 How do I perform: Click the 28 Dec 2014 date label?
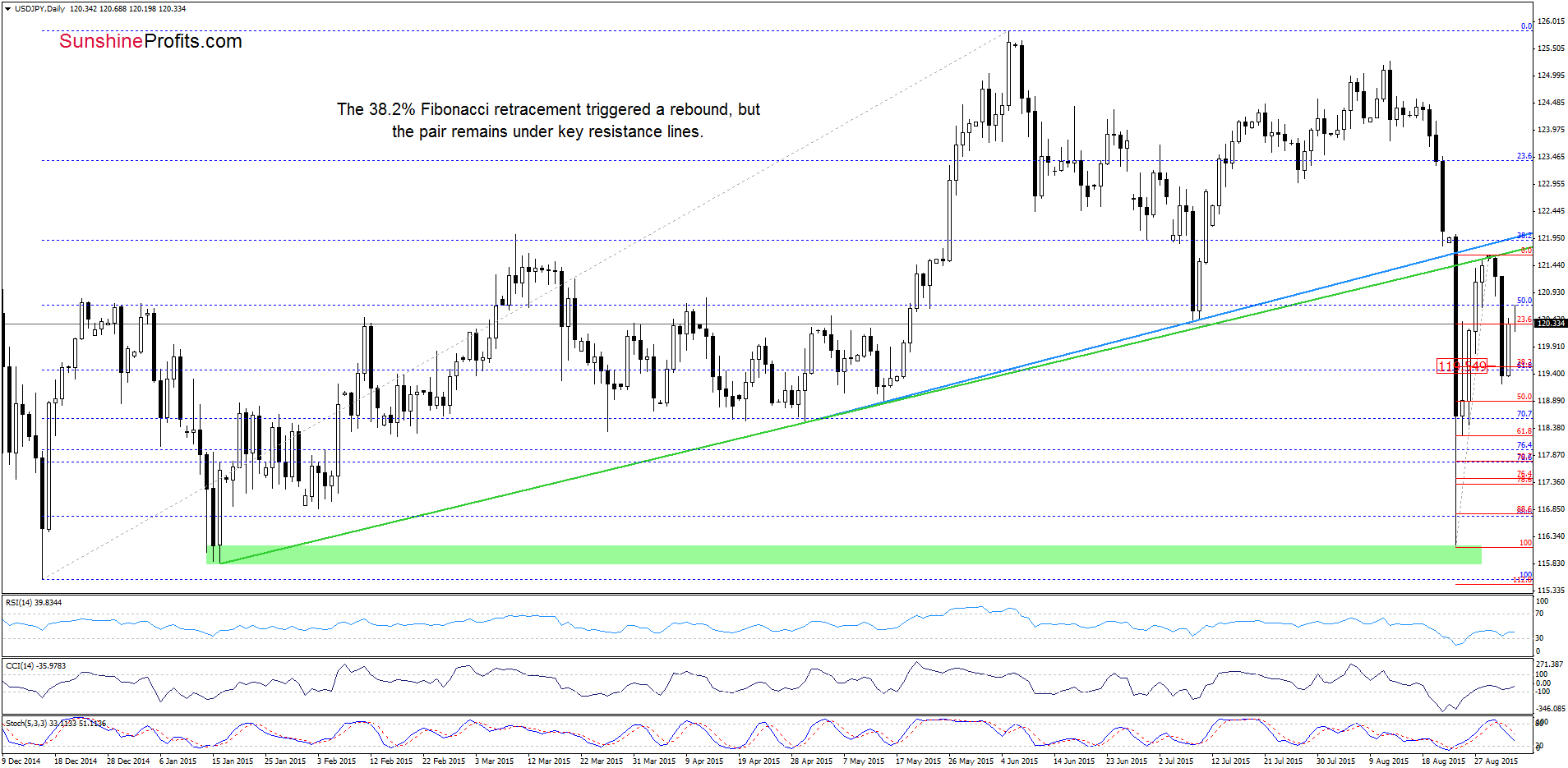[x=128, y=761]
